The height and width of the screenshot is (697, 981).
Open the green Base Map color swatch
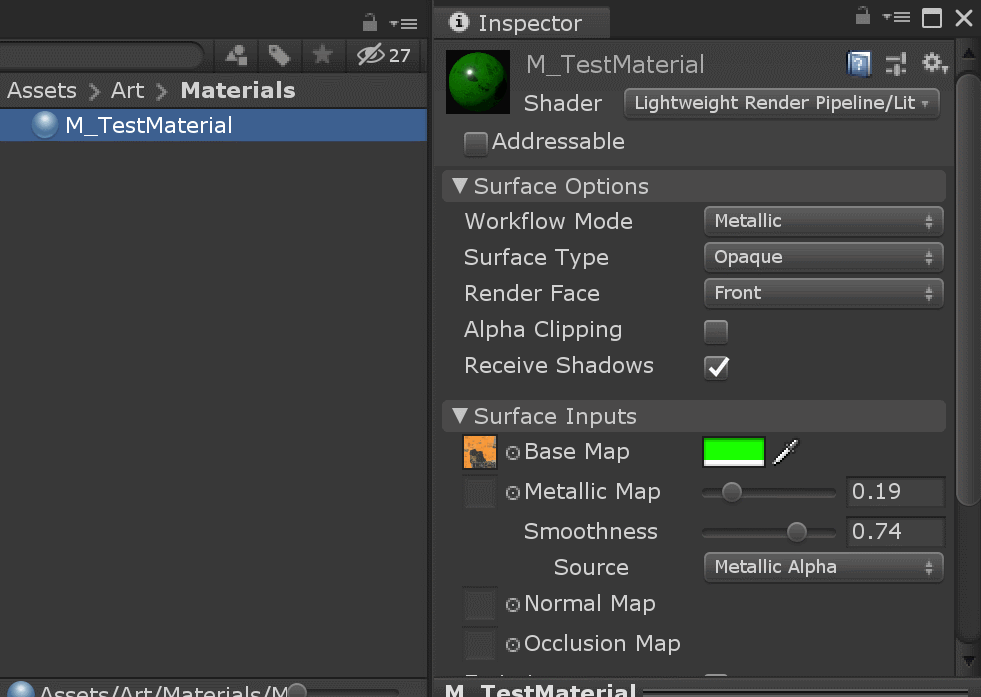click(x=733, y=451)
